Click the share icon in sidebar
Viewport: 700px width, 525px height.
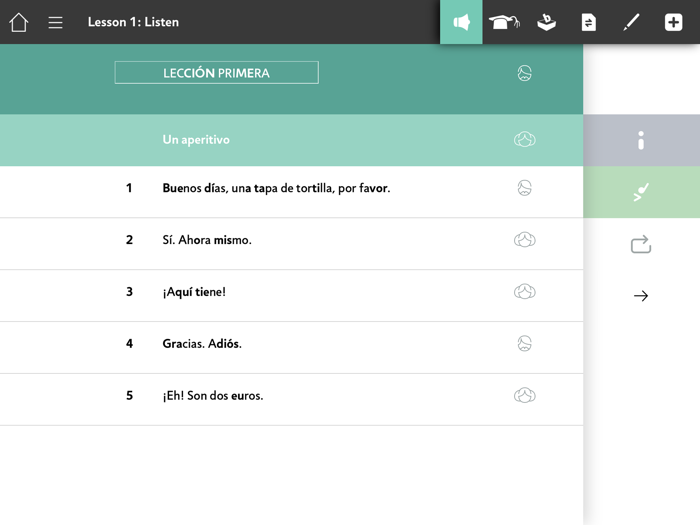[x=641, y=244]
